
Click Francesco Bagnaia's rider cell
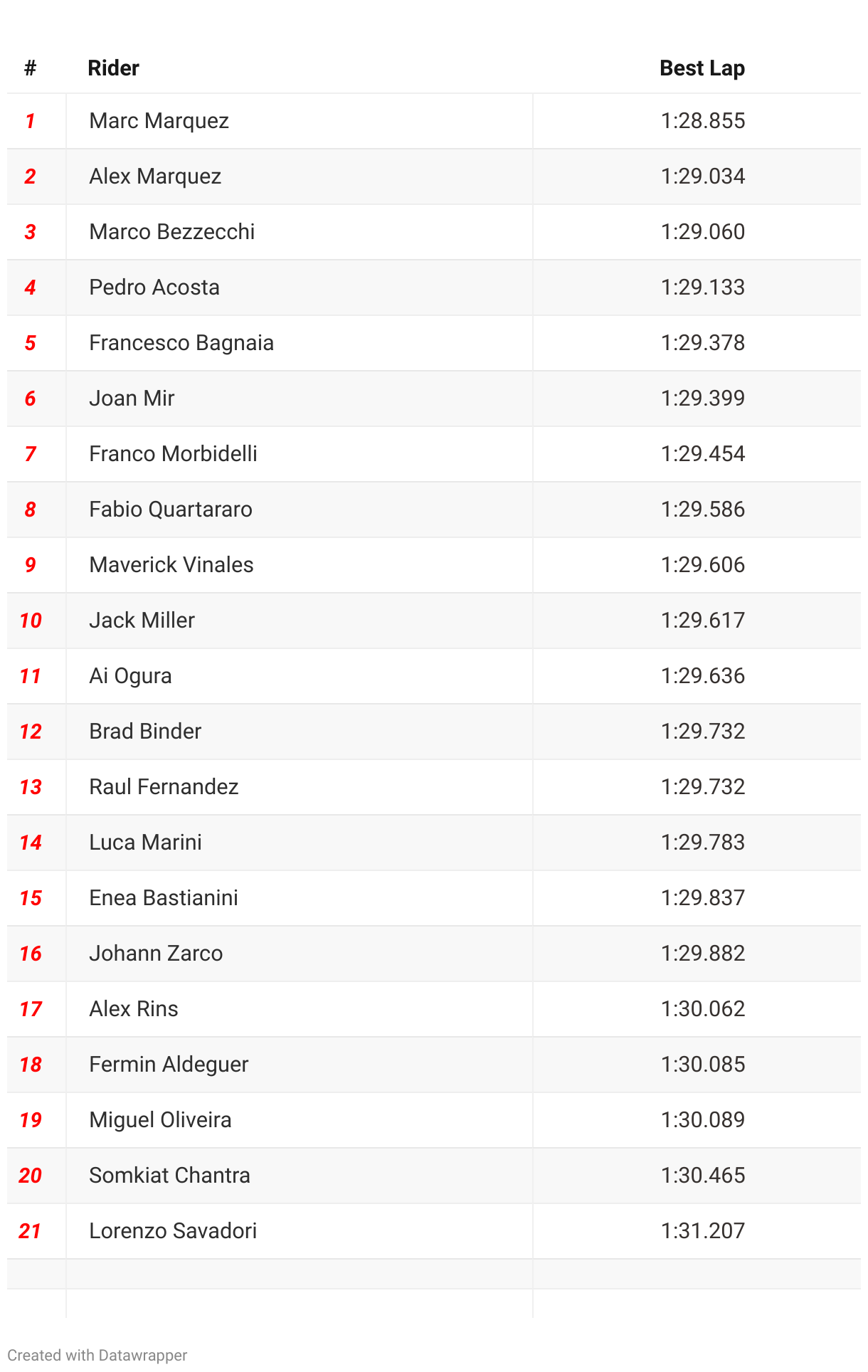pyautogui.click(x=300, y=343)
